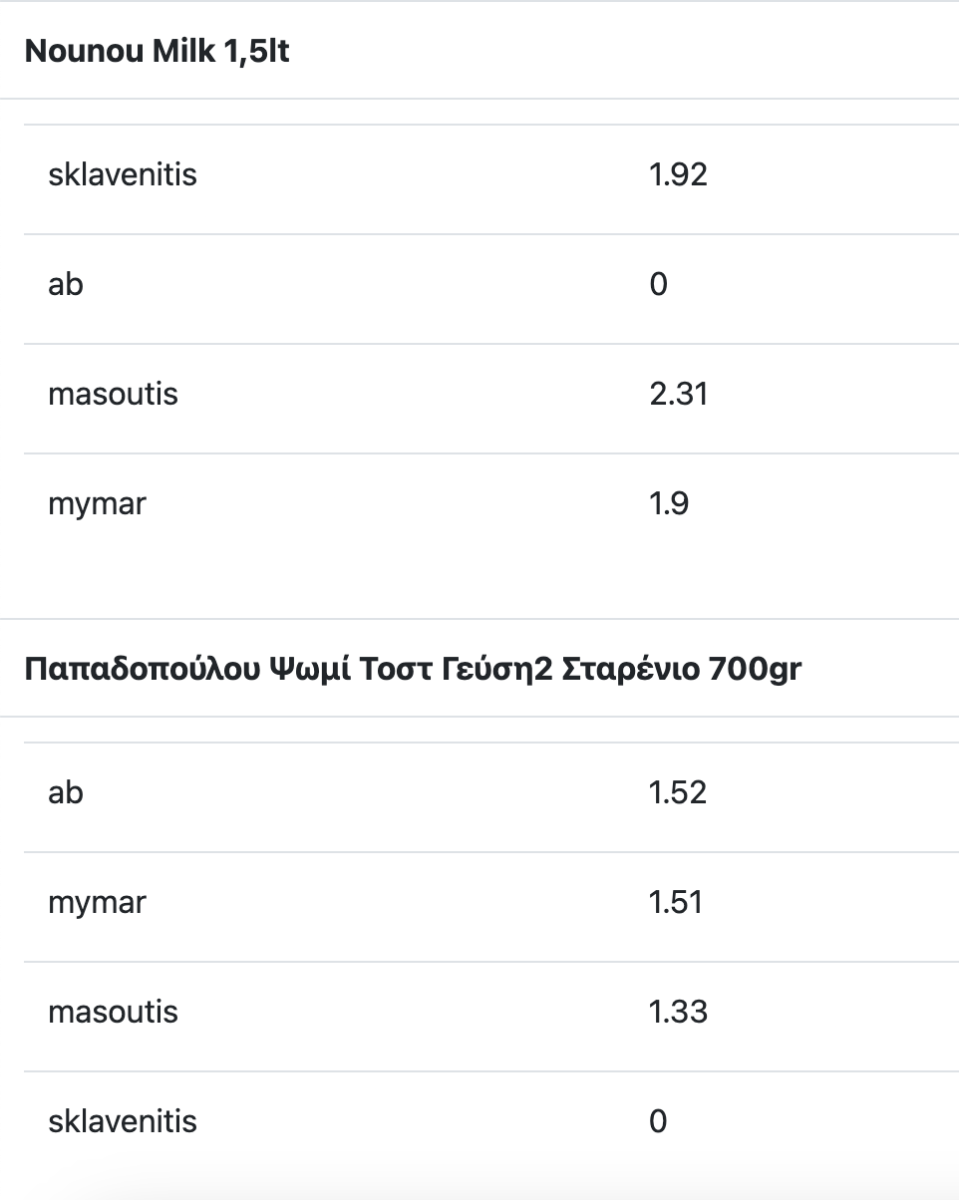The height and width of the screenshot is (1200, 959).
Task: Click the Nounou Milk 1,5lt heading
Action: point(157,52)
